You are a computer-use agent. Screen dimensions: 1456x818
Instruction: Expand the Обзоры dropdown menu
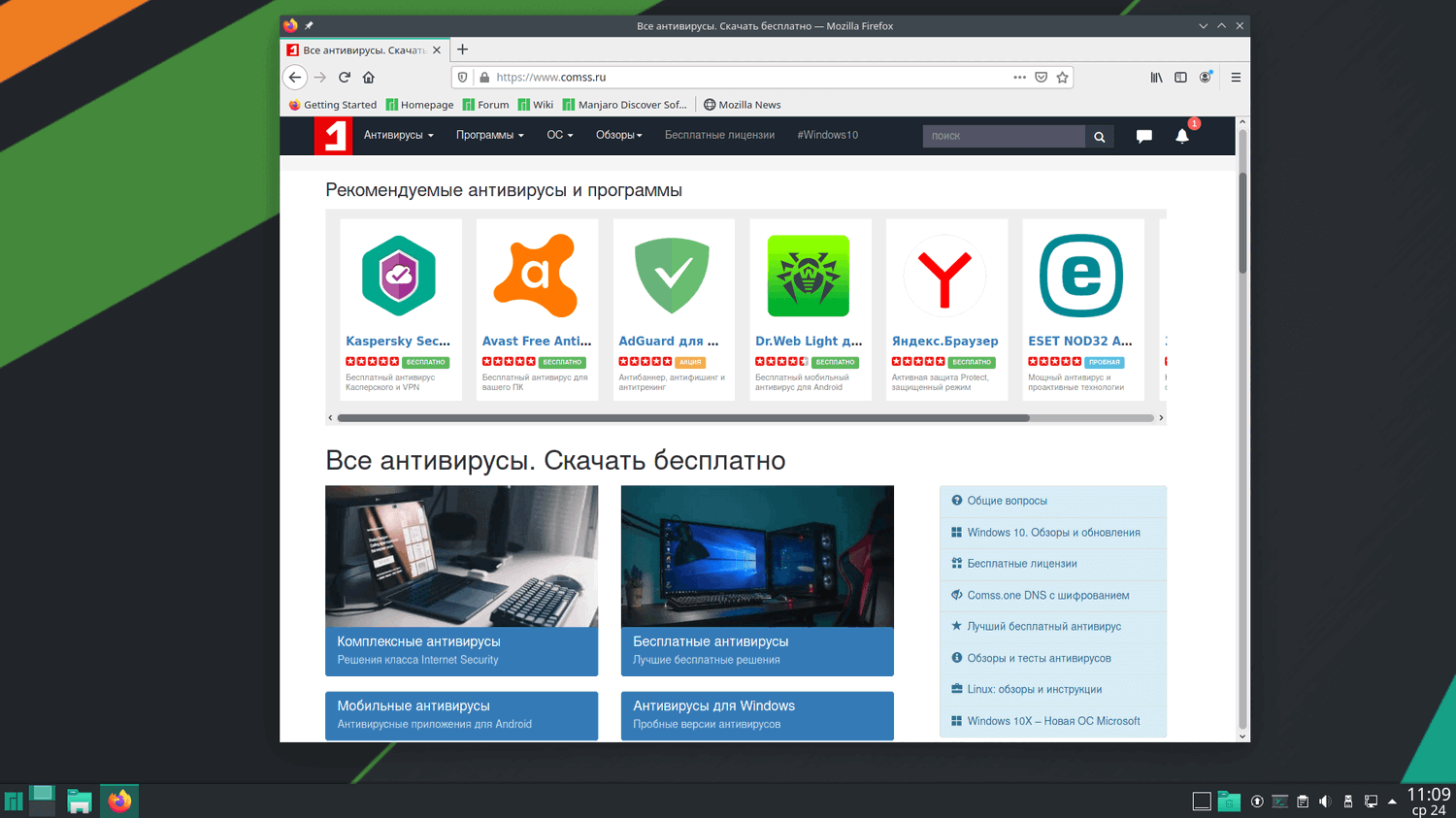pyautogui.click(x=619, y=136)
